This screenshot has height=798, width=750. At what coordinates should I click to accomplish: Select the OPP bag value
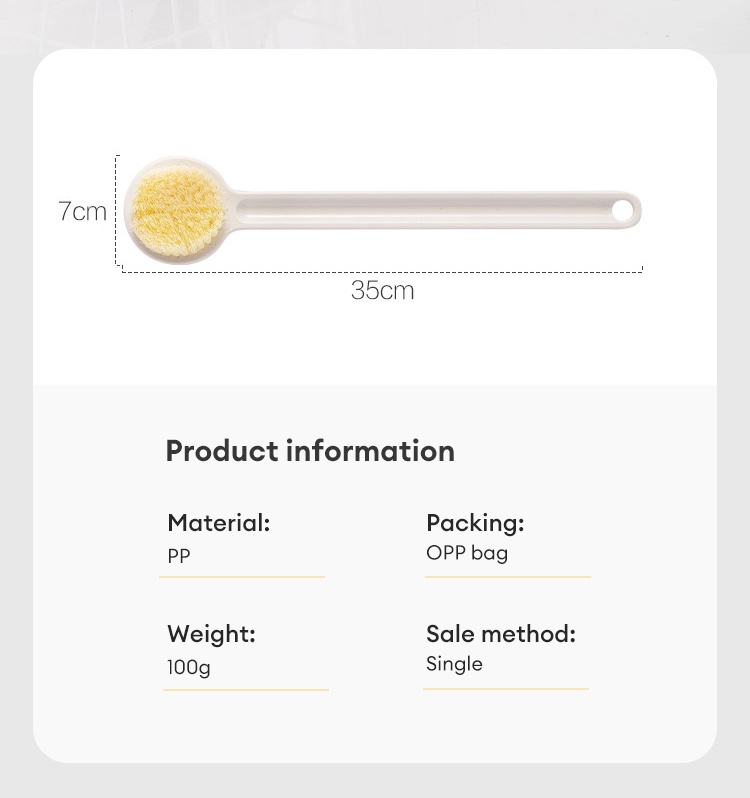tap(467, 553)
